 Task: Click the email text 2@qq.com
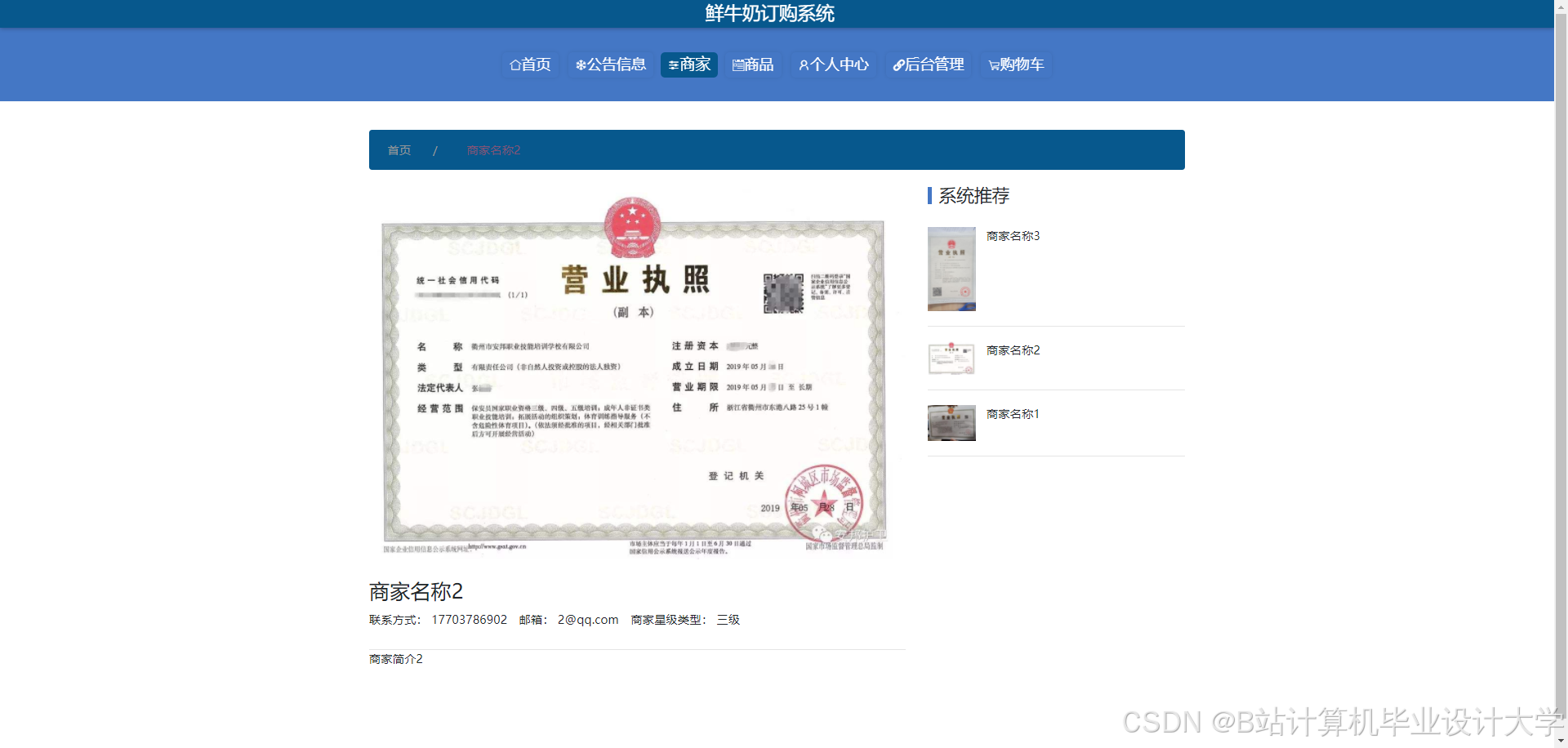tap(588, 620)
